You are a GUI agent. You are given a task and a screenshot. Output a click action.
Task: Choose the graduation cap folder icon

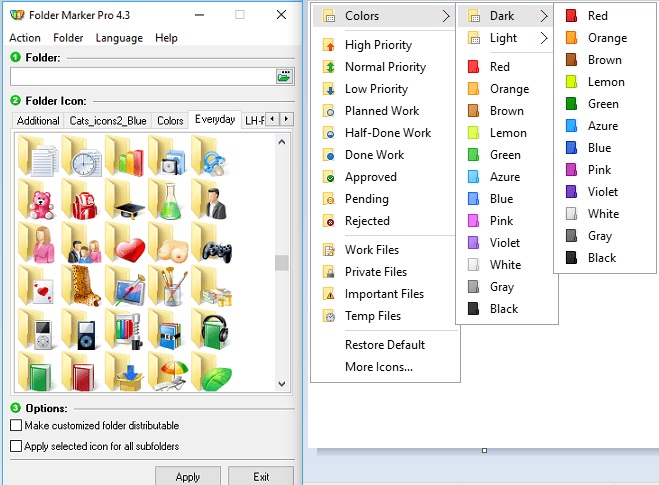[125, 200]
